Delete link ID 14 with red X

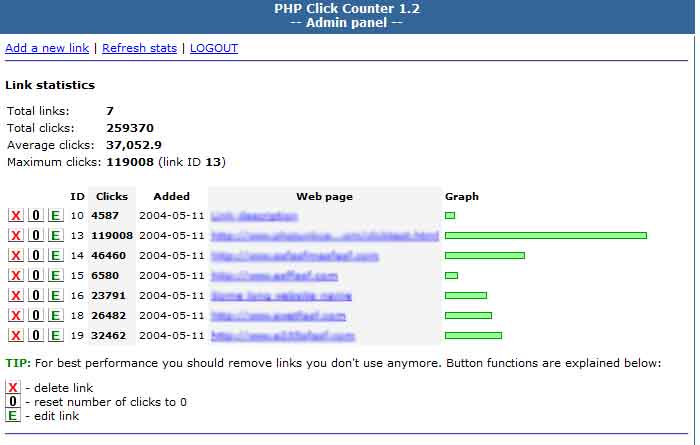[x=16, y=256]
